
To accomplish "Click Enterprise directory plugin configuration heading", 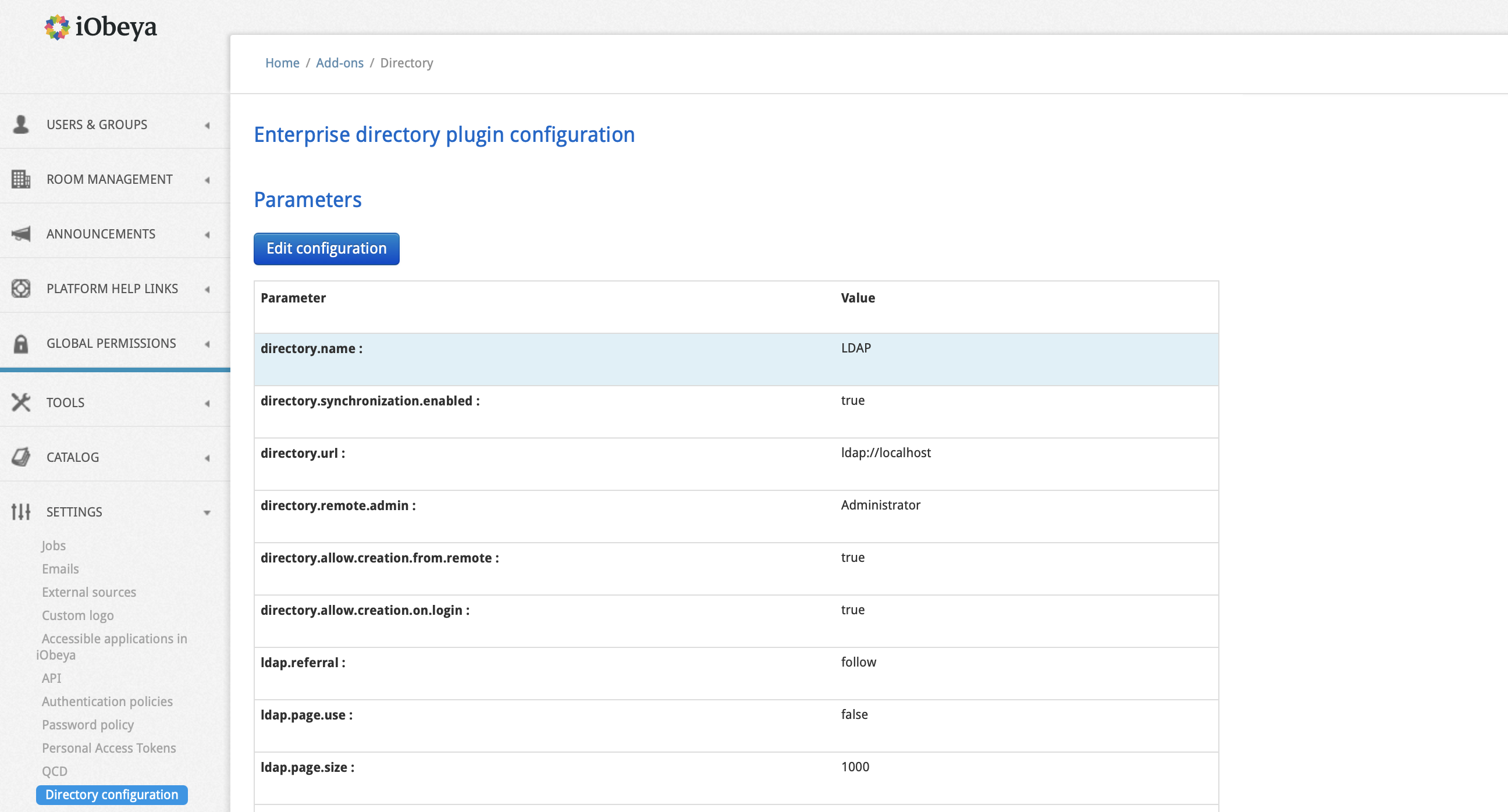I will click(444, 134).
